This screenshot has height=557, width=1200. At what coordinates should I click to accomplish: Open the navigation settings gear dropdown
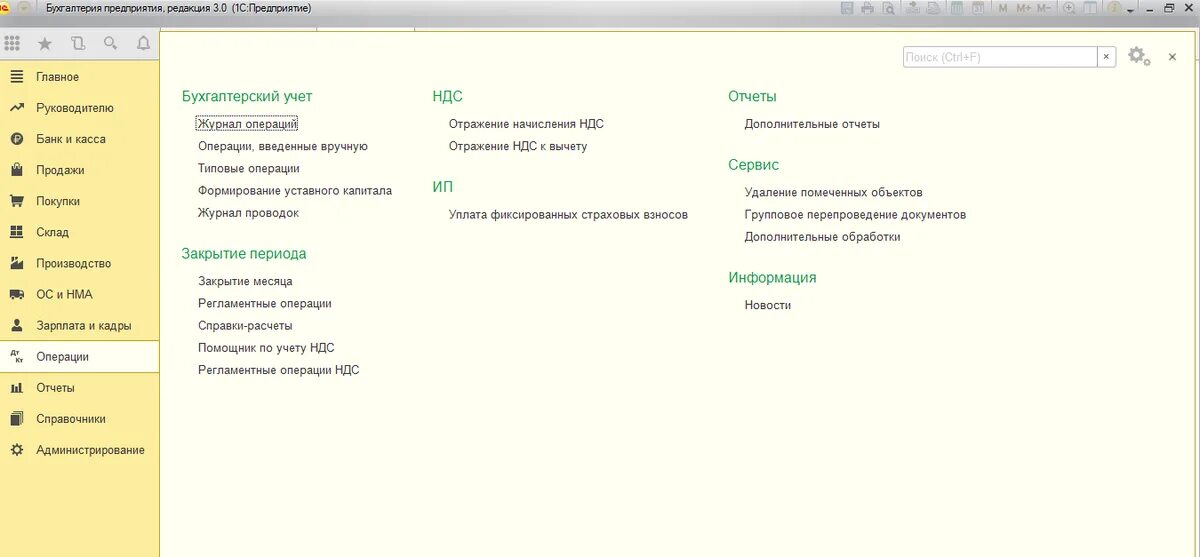coord(1139,57)
